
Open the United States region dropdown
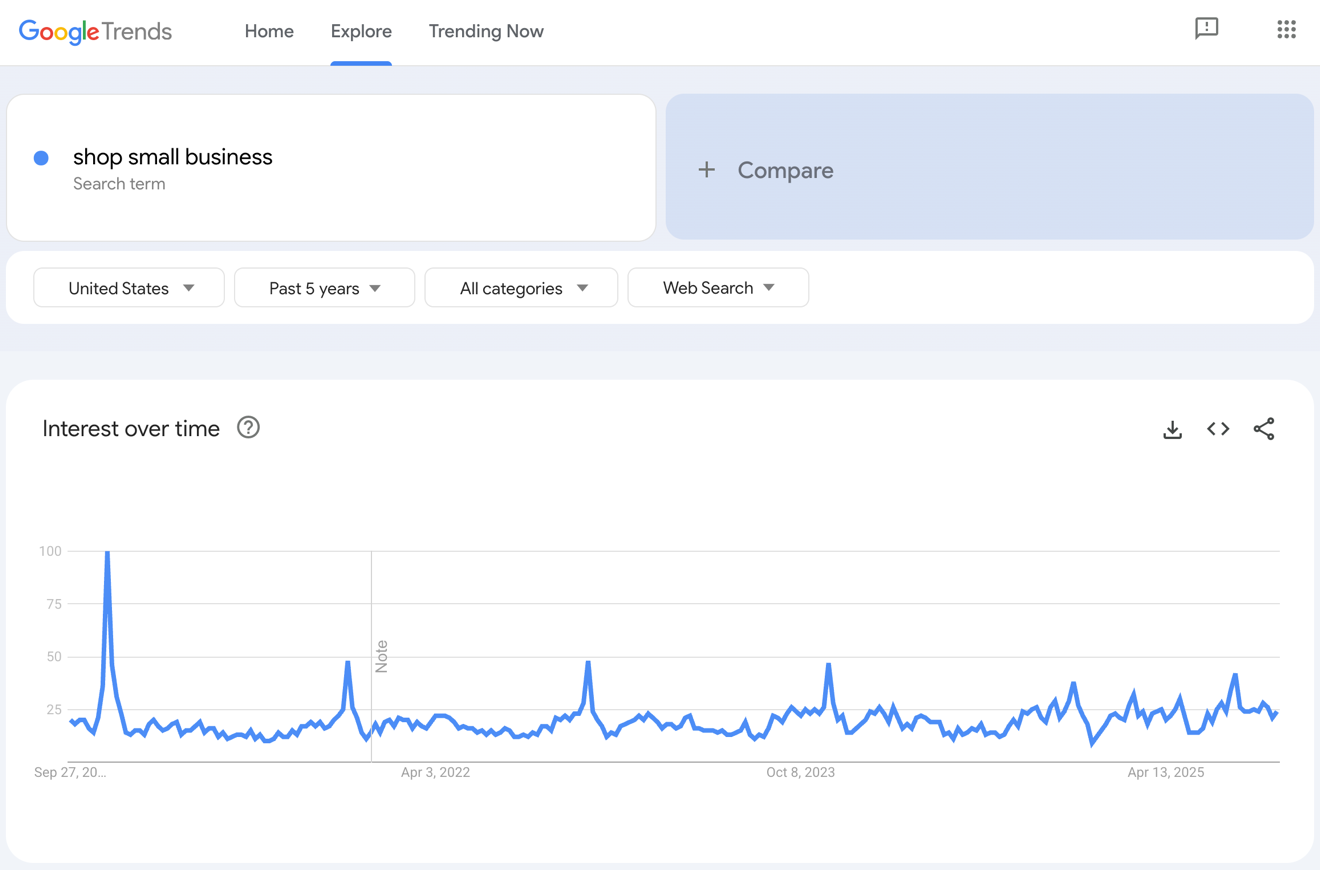pyautogui.click(x=128, y=287)
